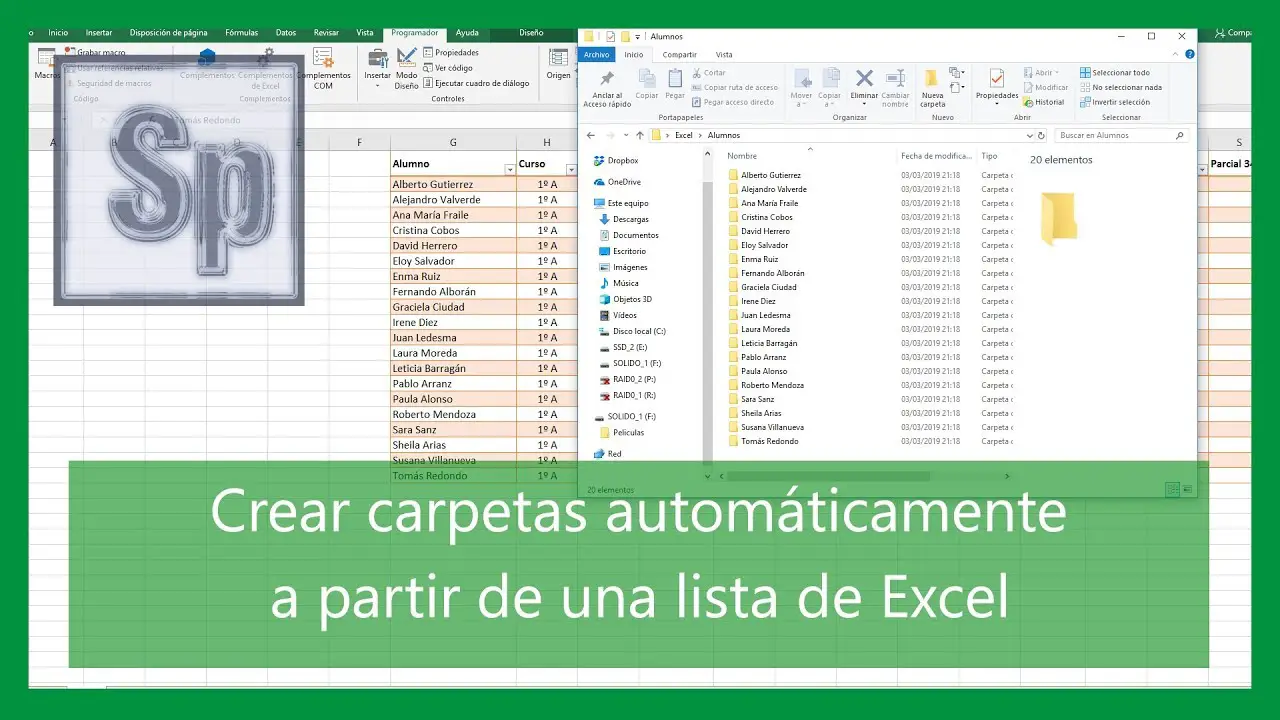Click Copiar ruta de acceso
The height and width of the screenshot is (720, 1280).
pyautogui.click(x=740, y=87)
